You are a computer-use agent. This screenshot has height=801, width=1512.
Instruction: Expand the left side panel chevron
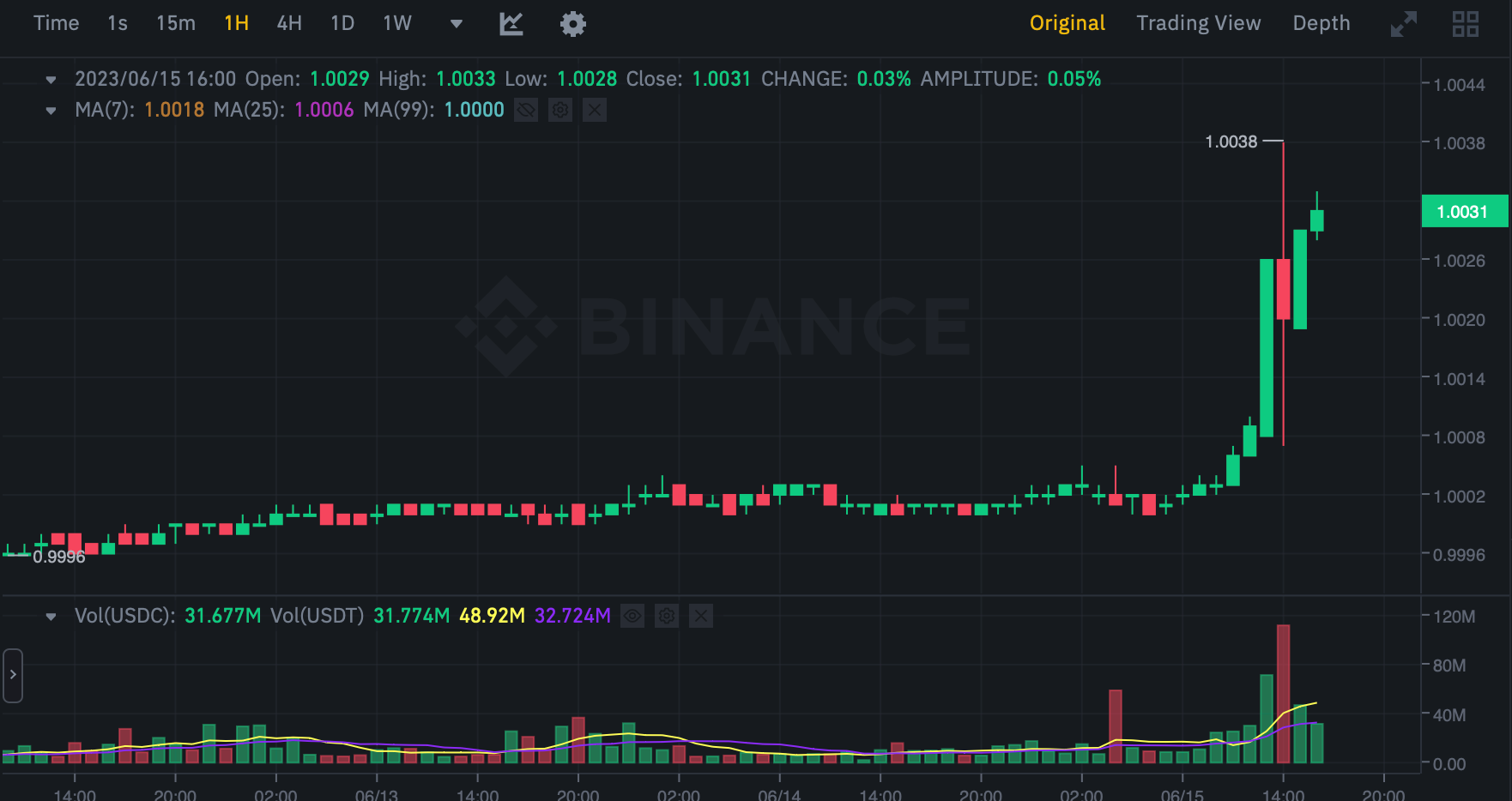(13, 675)
